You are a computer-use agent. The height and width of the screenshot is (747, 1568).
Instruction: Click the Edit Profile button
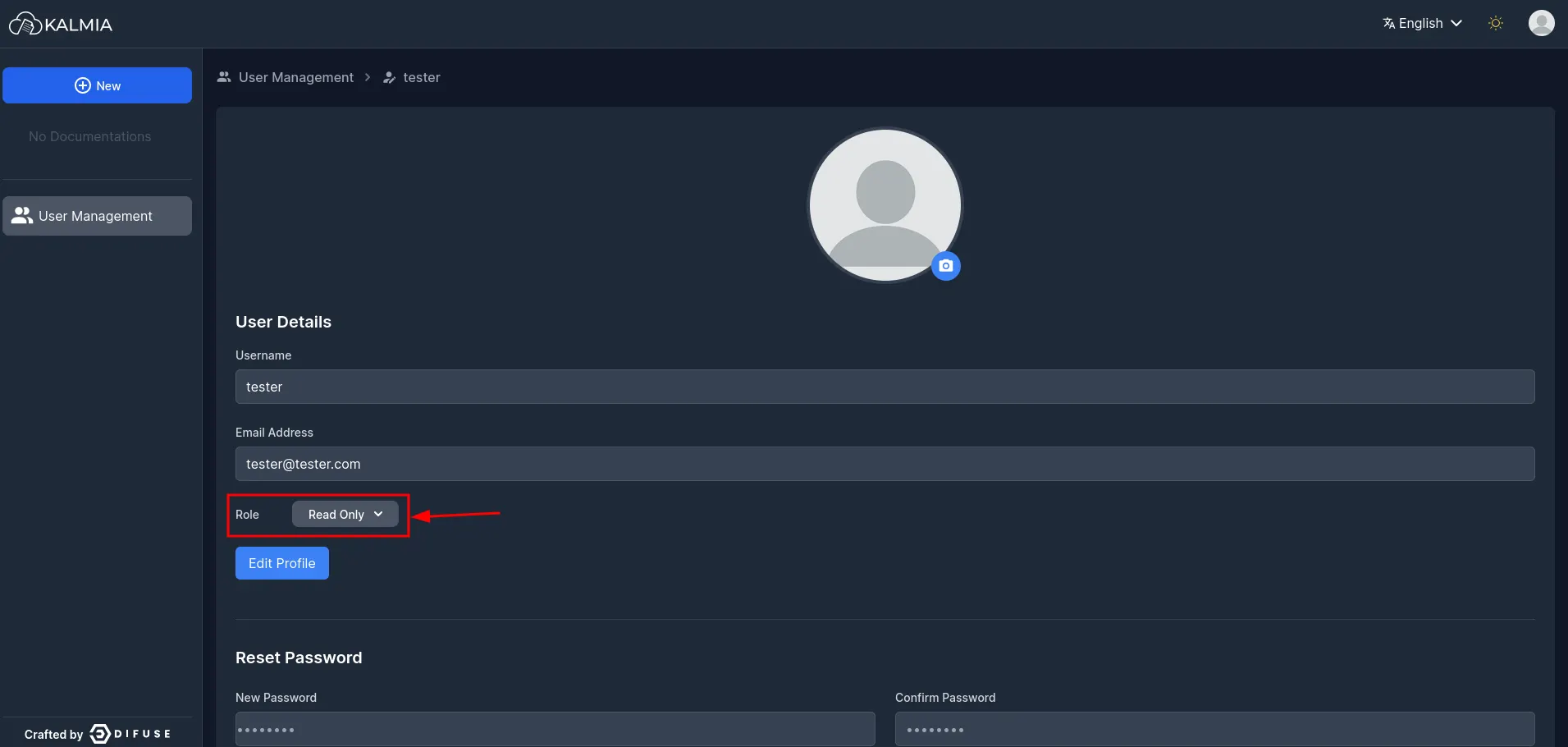click(x=282, y=563)
